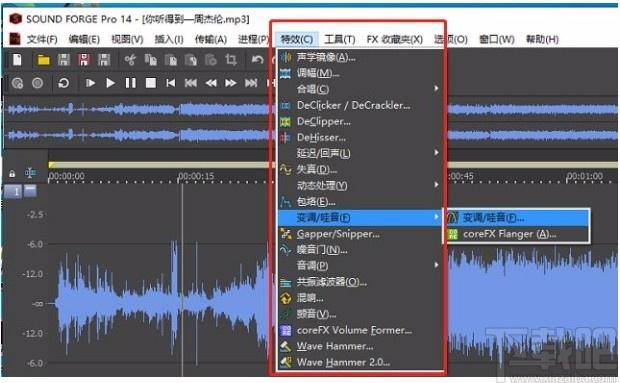Select DeHisser... entry
620x383 pixels.
[x=360, y=138]
